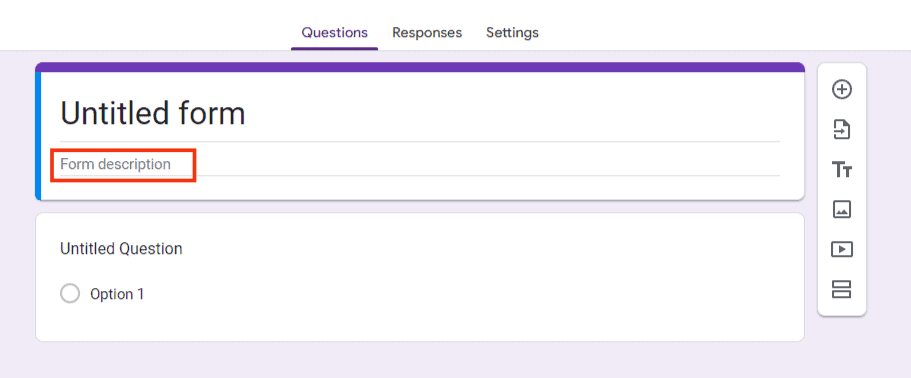Add a new section to the form
The image size is (911, 378).
[842, 289]
